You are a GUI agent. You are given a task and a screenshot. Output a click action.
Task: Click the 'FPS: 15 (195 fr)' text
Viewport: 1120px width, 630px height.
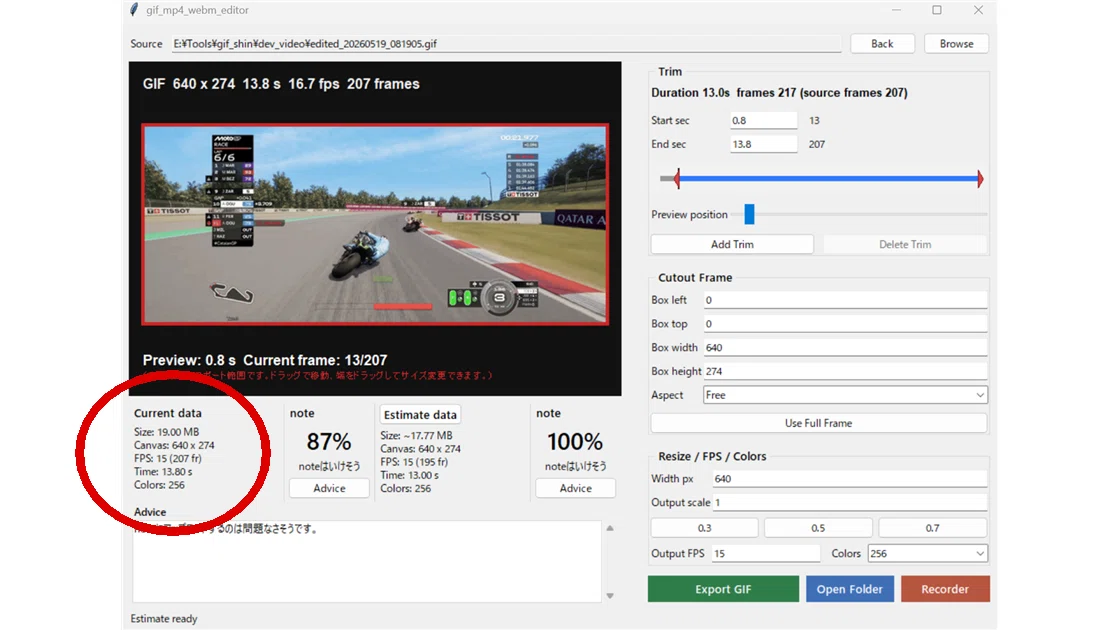[x=414, y=462]
